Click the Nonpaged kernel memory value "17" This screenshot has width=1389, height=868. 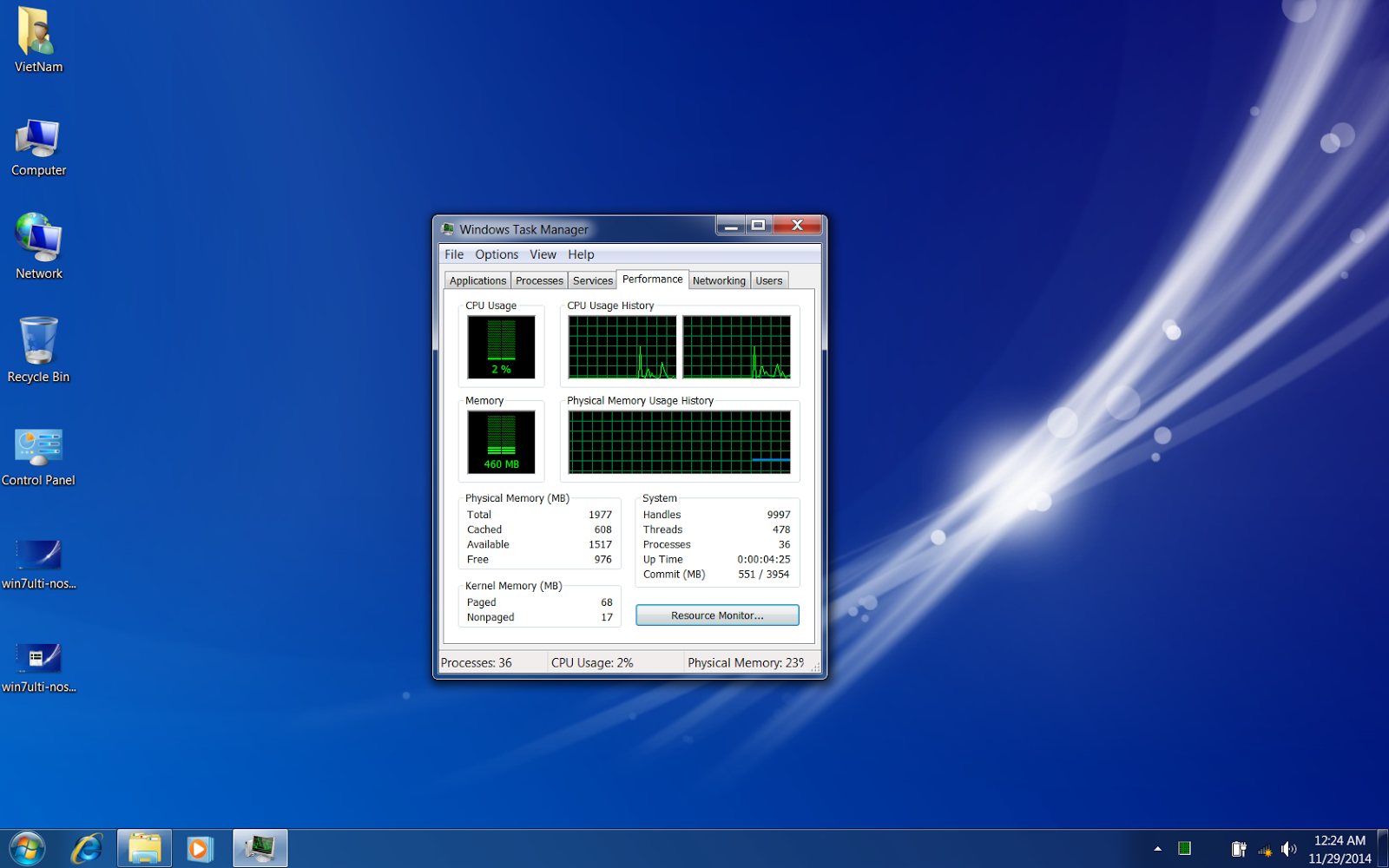coord(607,617)
